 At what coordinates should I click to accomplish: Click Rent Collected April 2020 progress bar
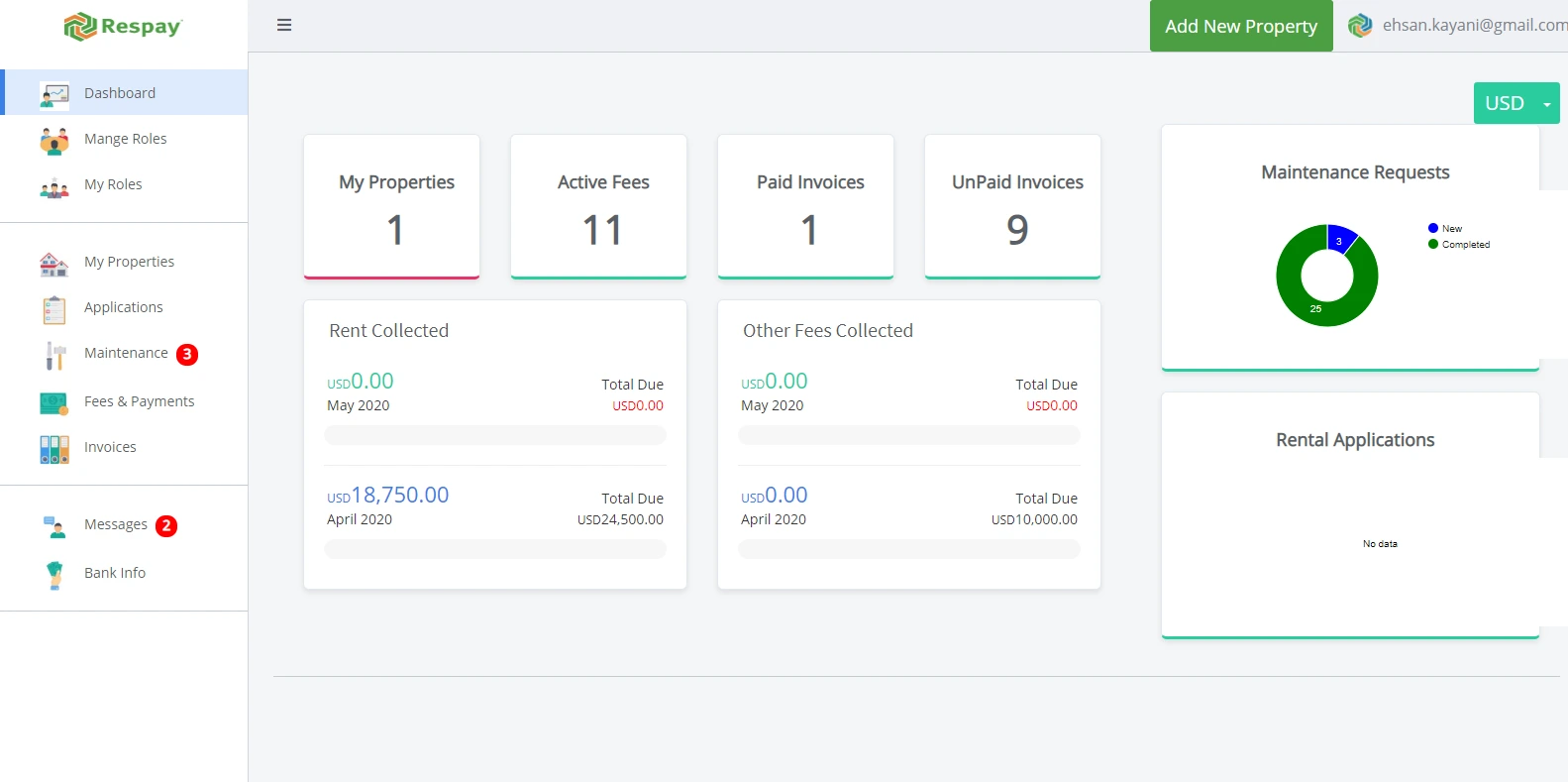pos(495,549)
